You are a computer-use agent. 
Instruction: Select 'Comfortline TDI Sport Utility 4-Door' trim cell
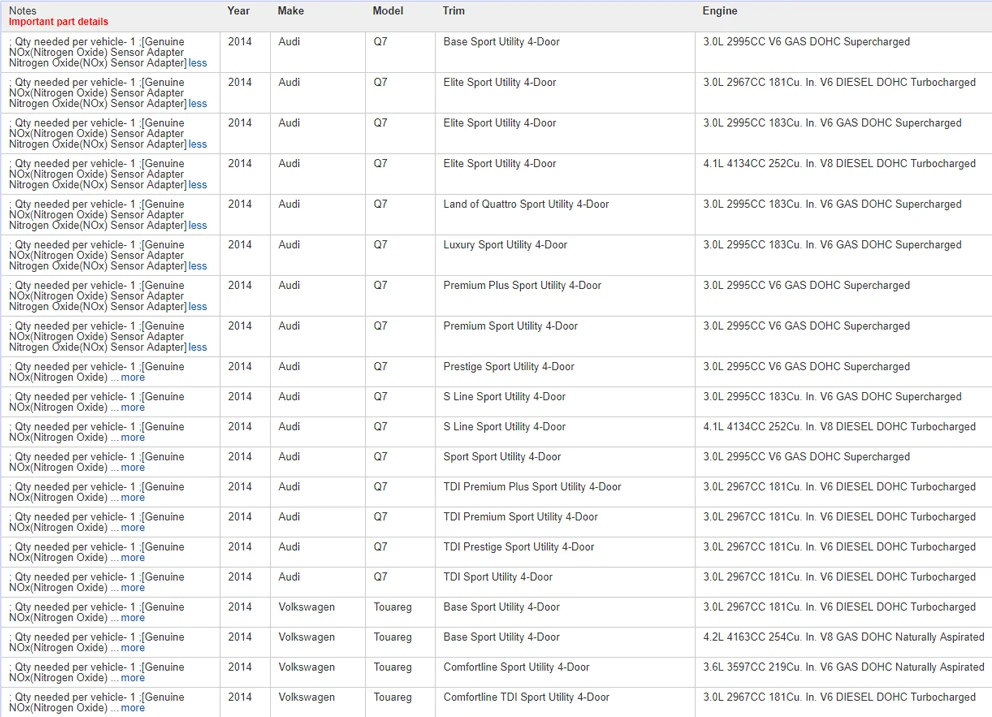[x=526, y=697]
